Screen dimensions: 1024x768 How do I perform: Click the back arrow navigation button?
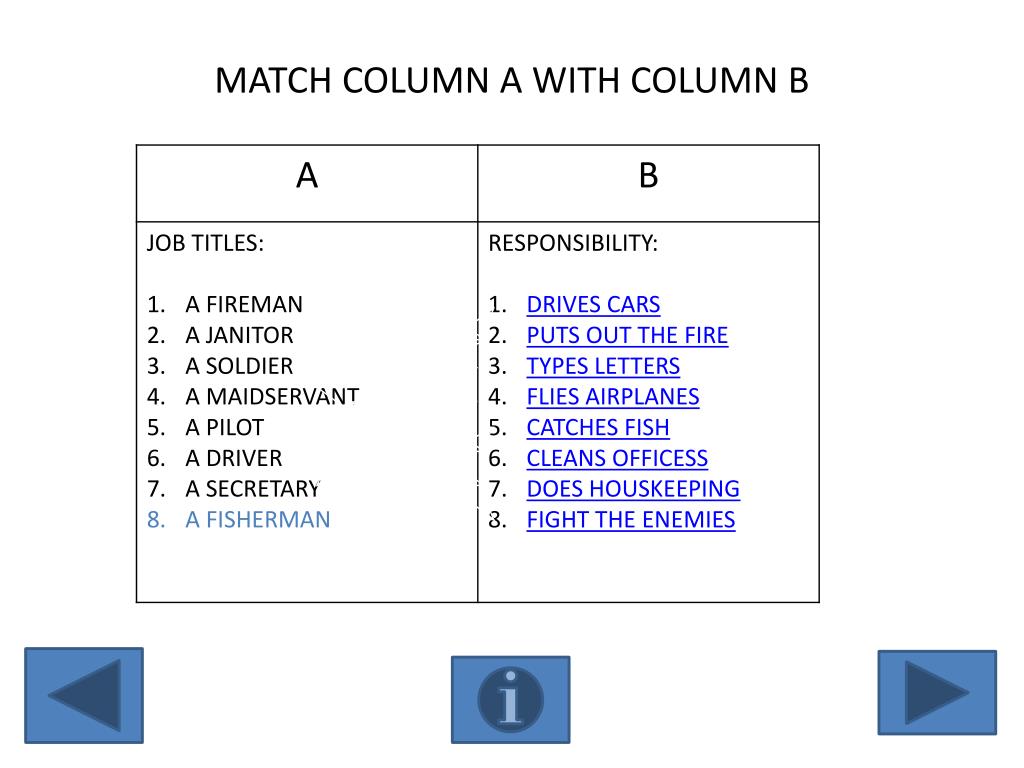pyautogui.click(x=84, y=695)
